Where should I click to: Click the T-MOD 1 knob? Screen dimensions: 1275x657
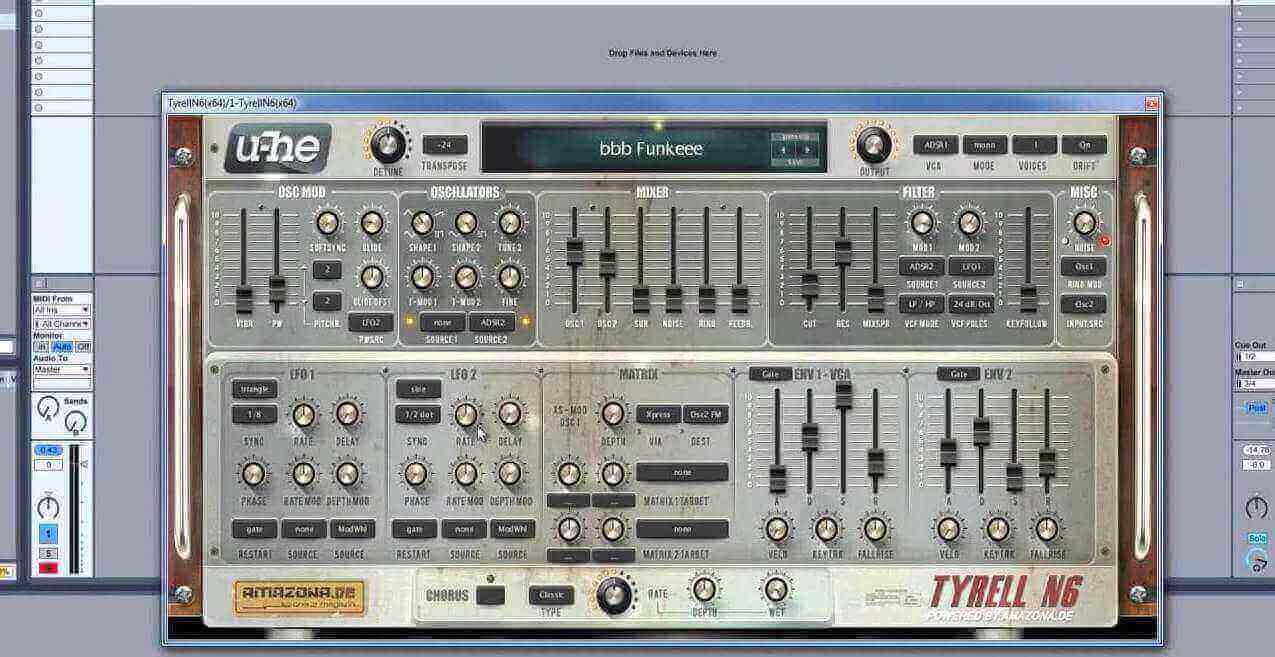[x=422, y=277]
